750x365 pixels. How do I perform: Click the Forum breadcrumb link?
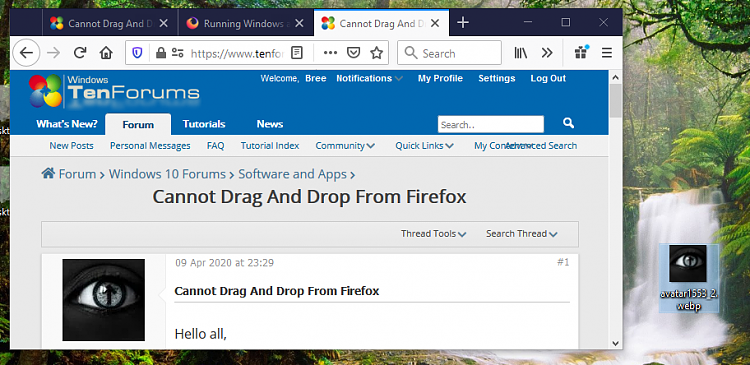click(x=77, y=174)
